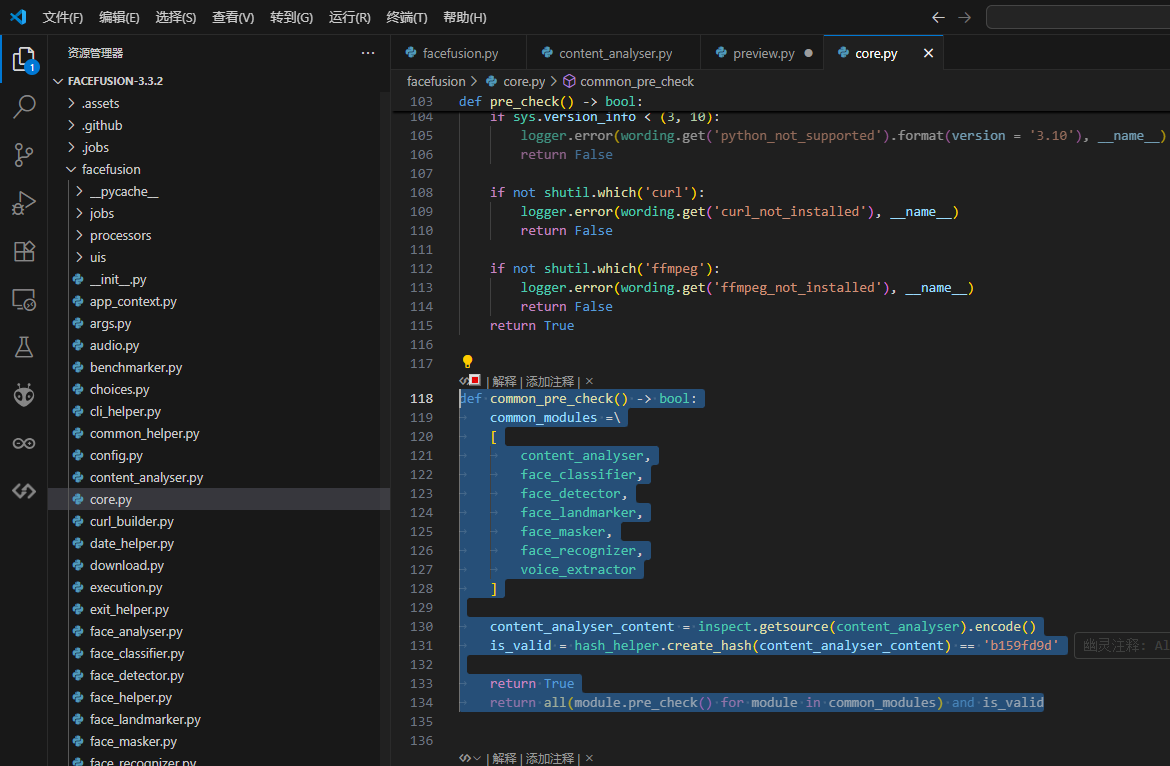Switch to the content_analyser.py tab

614,54
